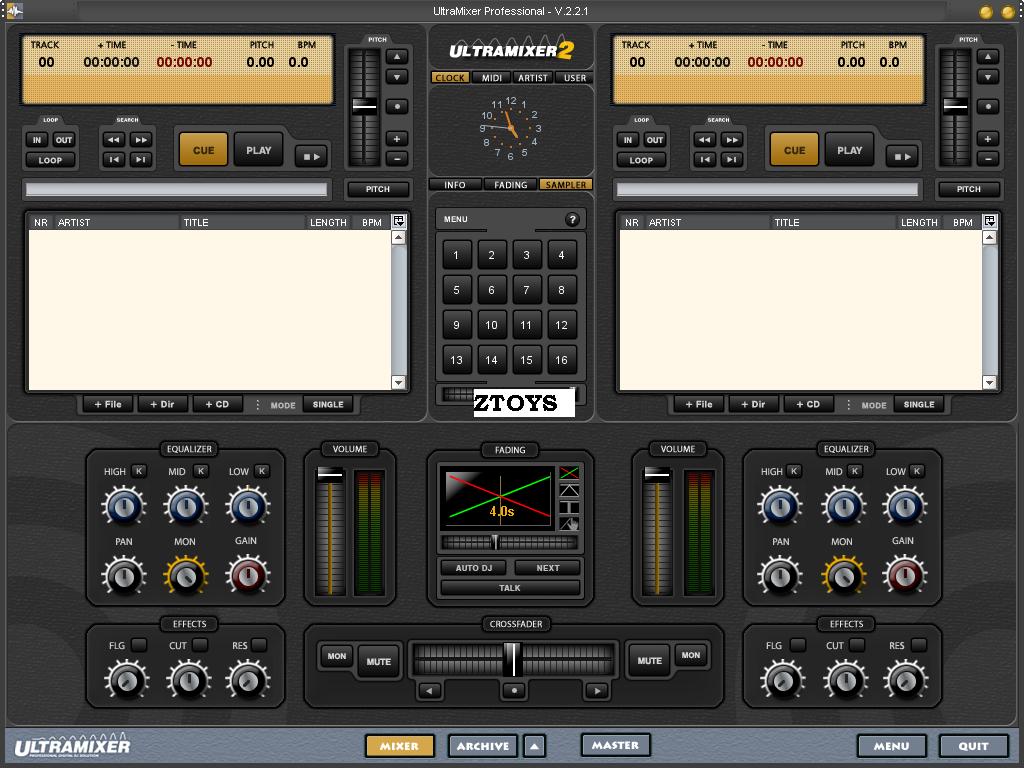1024x768 pixels.
Task: Click the left deck pitch minus button
Action: 397,158
